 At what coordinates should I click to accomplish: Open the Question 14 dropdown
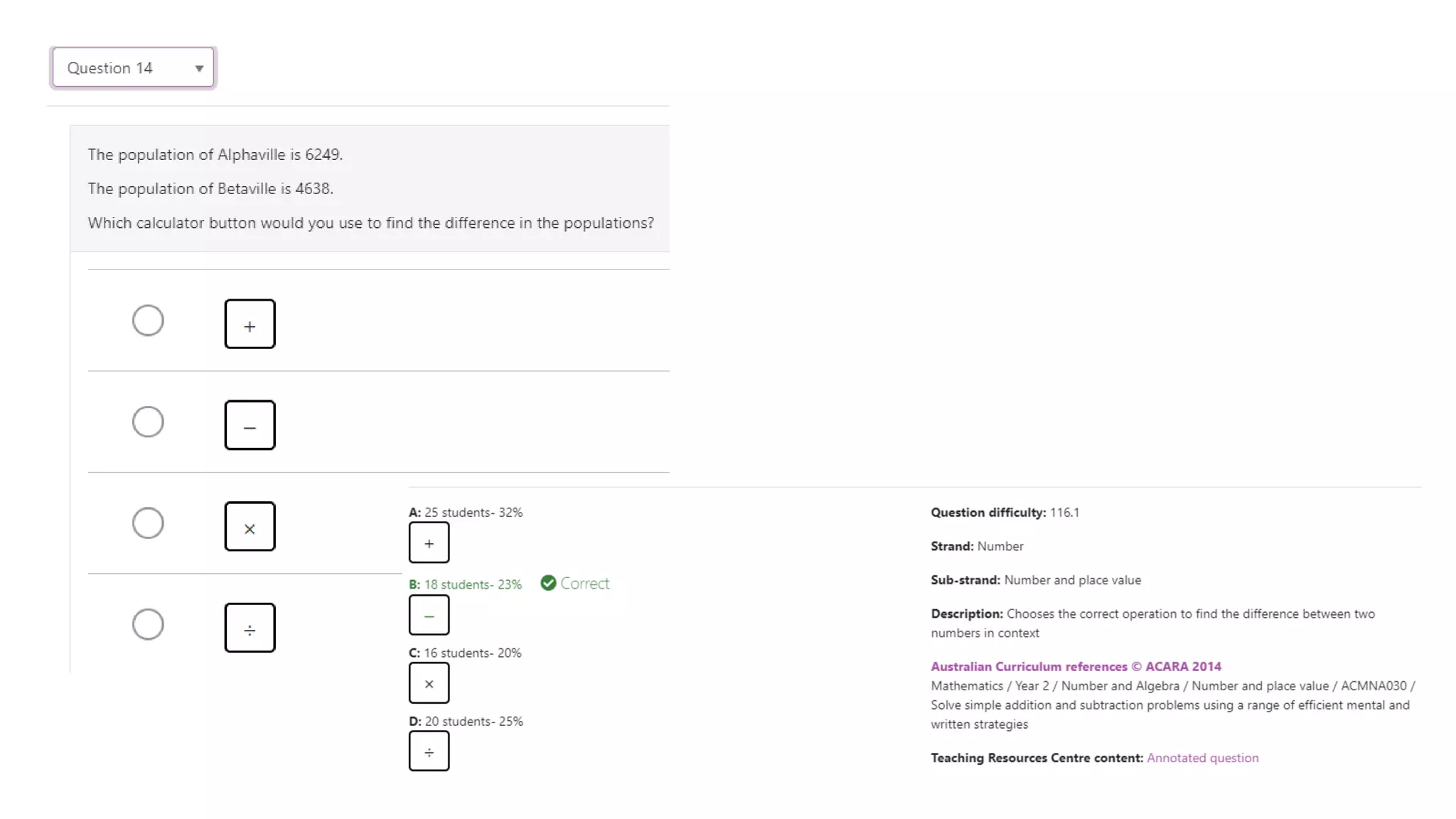tap(133, 68)
